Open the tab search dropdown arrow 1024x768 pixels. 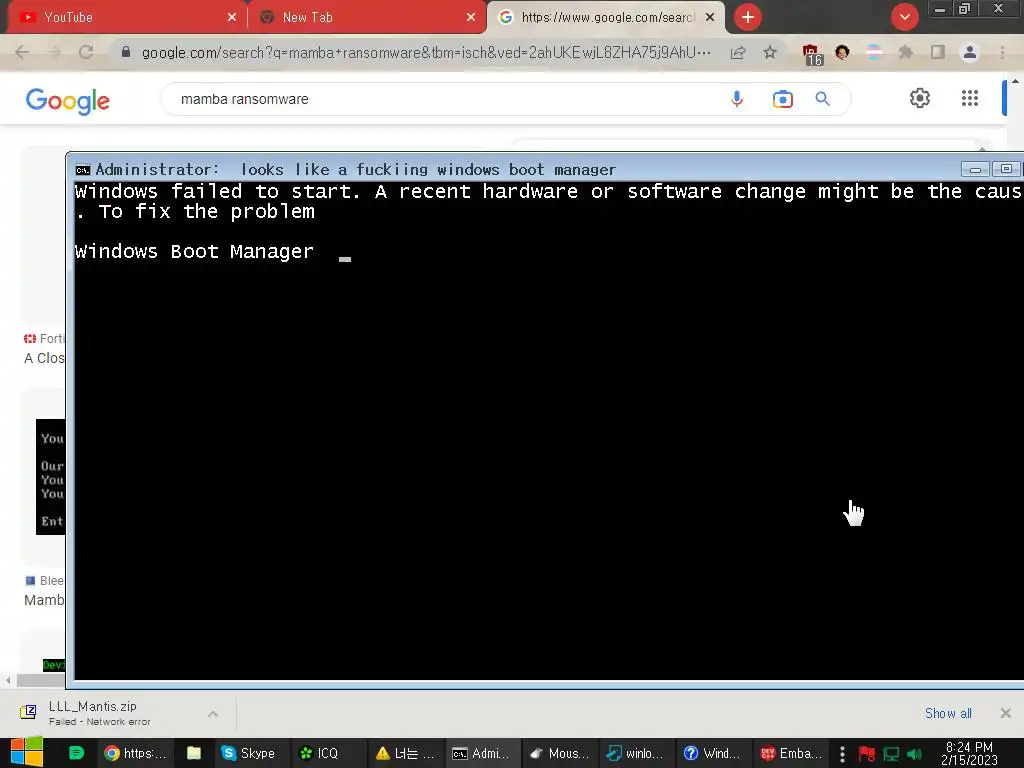(904, 17)
